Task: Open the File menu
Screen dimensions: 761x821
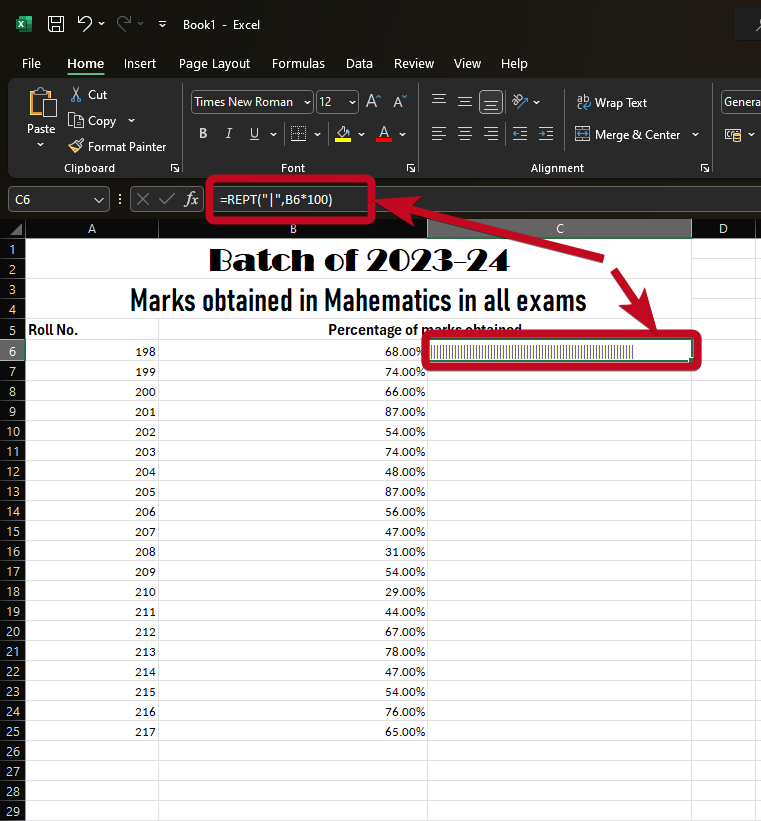Action: tap(31, 63)
